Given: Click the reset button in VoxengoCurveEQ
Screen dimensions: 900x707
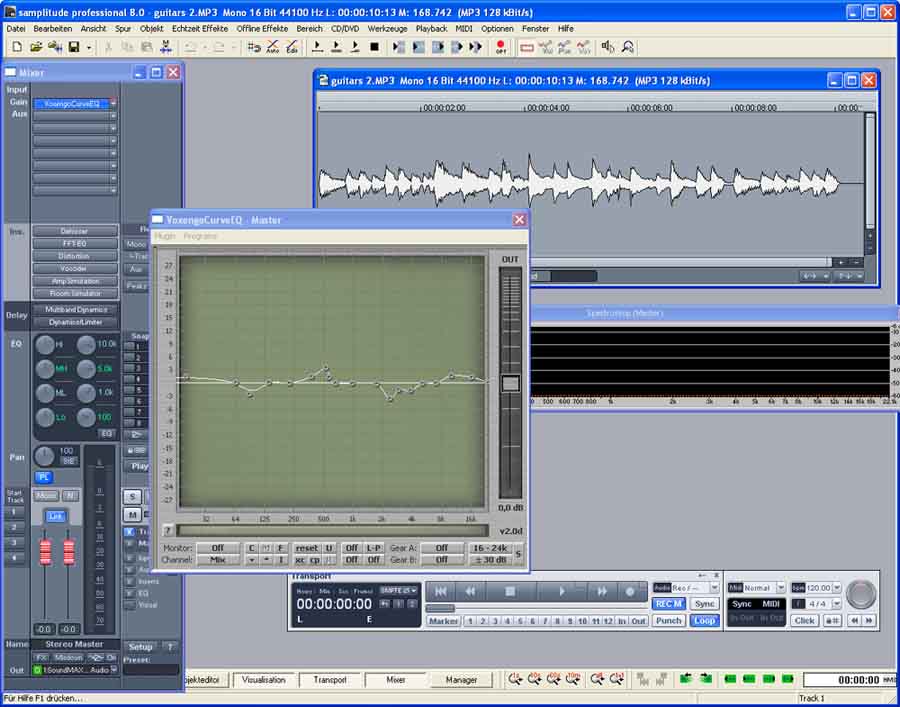Looking at the screenshot, I should (307, 548).
